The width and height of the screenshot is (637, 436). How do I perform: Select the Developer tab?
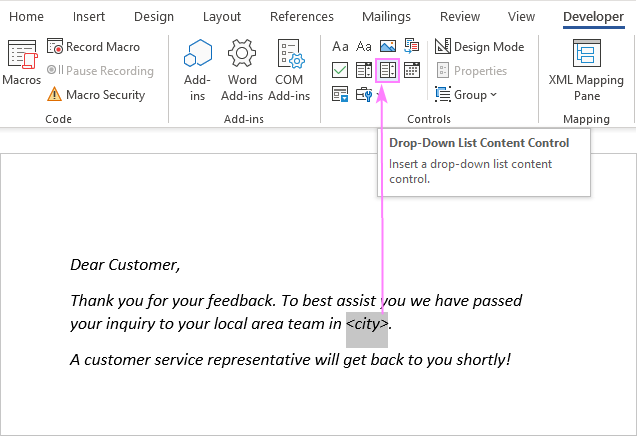594,17
